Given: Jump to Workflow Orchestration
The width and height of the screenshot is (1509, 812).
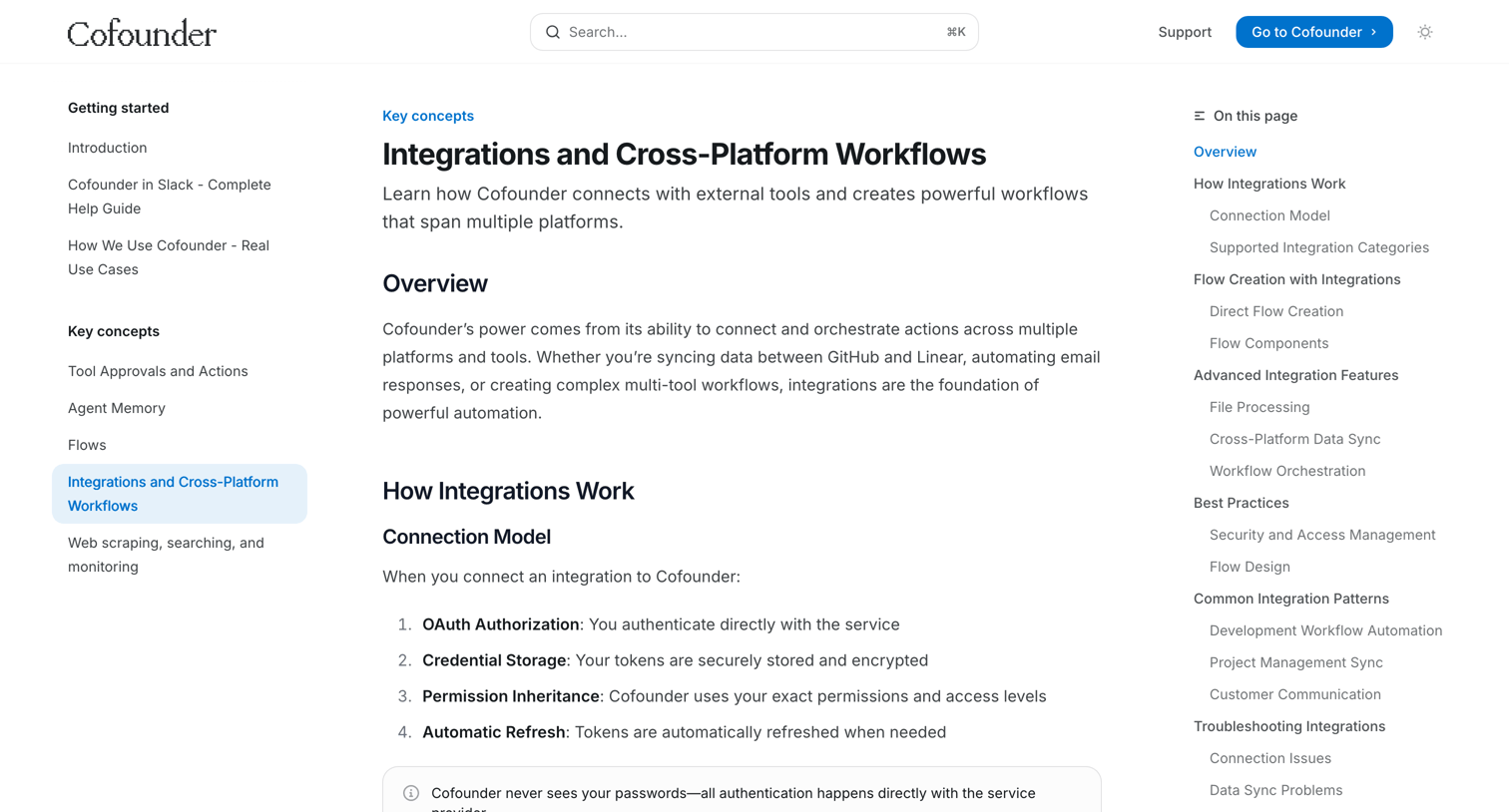Looking at the screenshot, I should 1287,471.
